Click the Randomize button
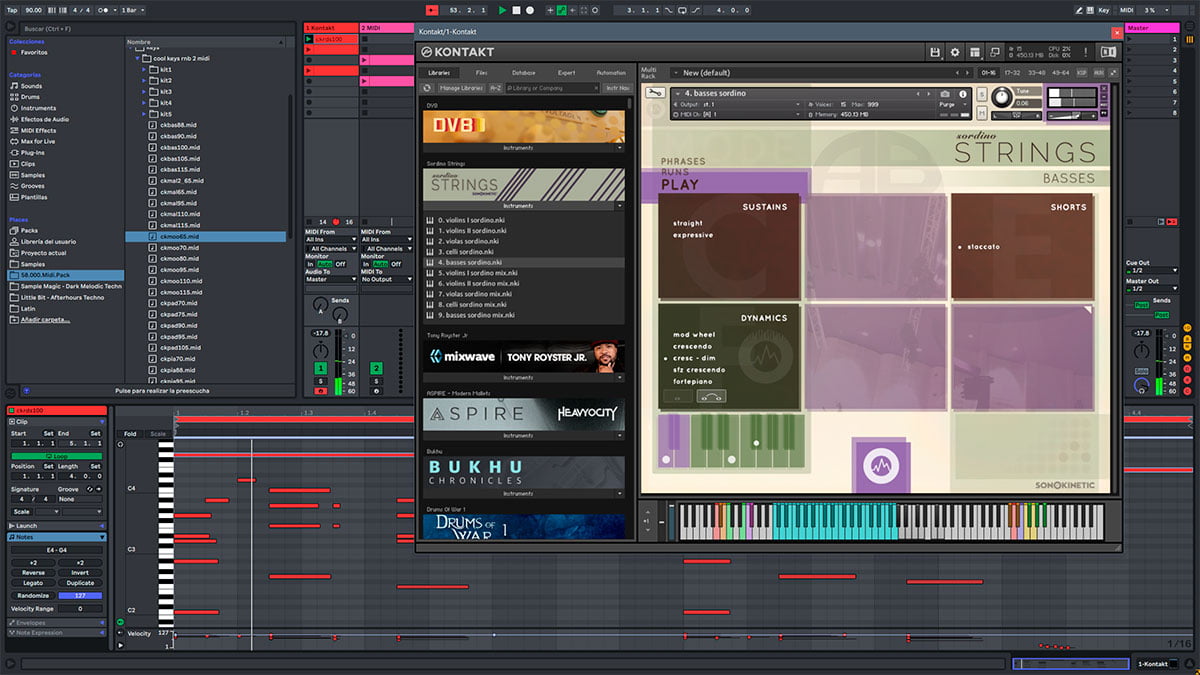 point(32,595)
